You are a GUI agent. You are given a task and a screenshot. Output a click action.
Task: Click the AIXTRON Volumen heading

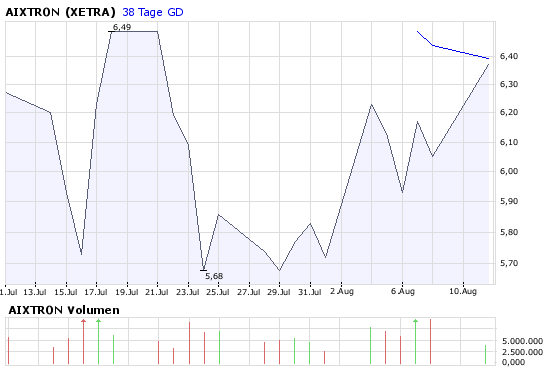(x=64, y=310)
